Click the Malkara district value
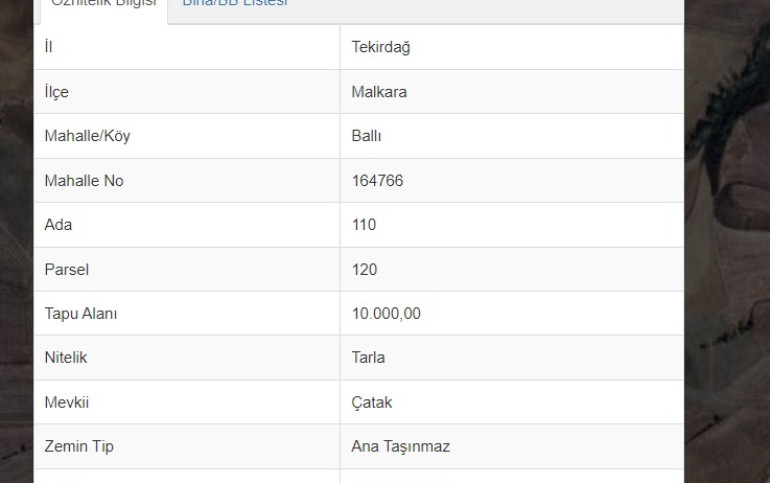Viewport: 770px width, 483px height. (x=379, y=92)
